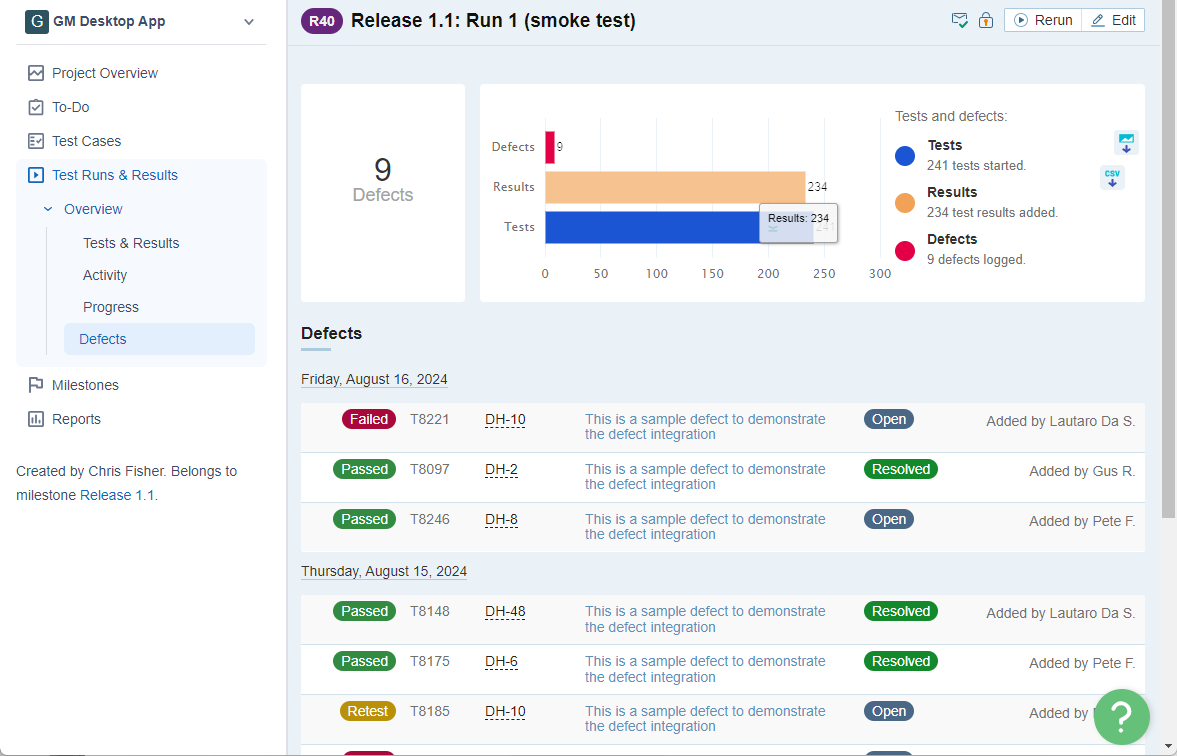Toggle the blue Tests legend dot
Viewport: 1177px width, 756px height.
(905, 155)
